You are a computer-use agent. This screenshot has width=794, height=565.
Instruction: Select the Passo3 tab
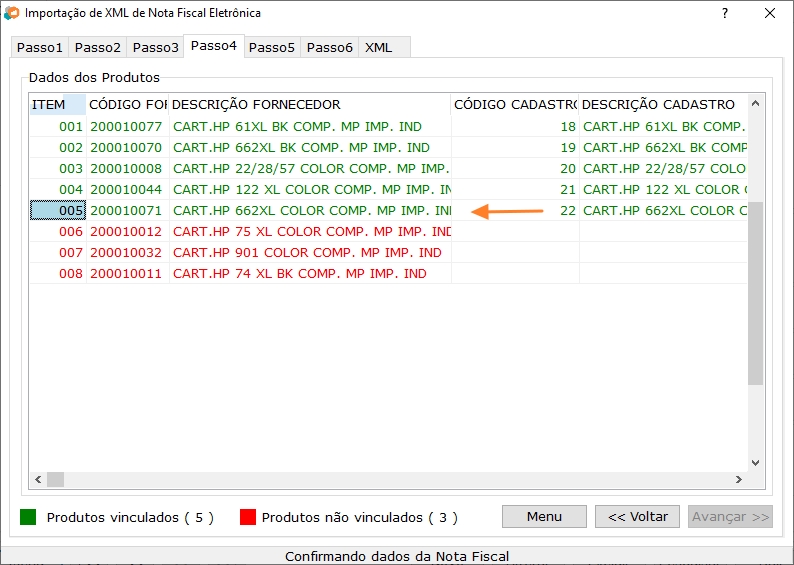tap(156, 47)
